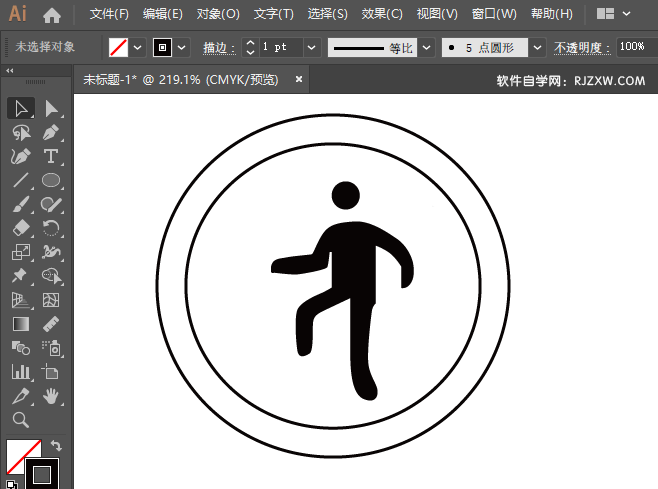Reset to default fill and stroke
Screen dimensions: 658x489
tap(12, 484)
